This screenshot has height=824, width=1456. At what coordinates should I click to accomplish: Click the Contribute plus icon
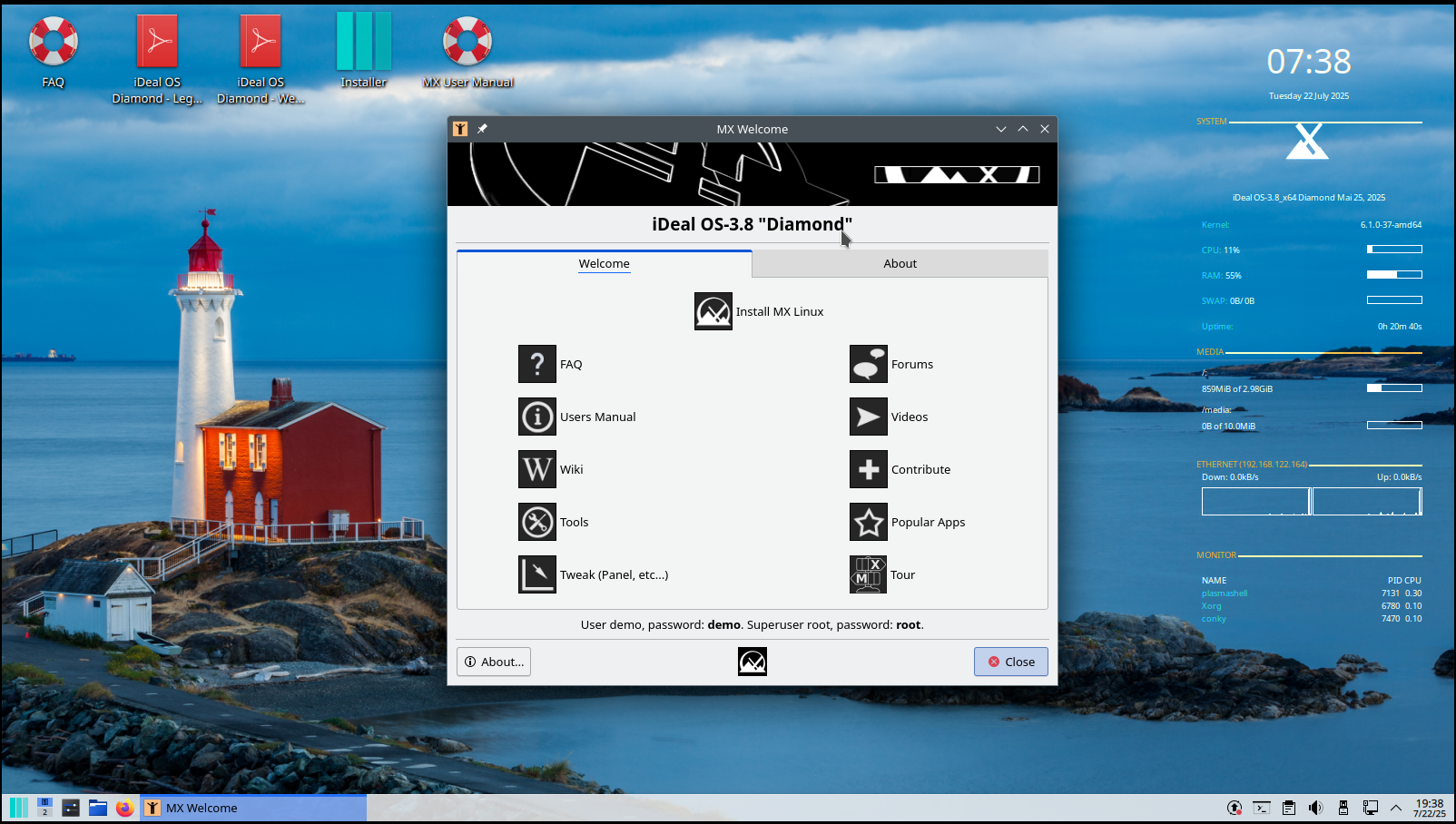point(869,469)
